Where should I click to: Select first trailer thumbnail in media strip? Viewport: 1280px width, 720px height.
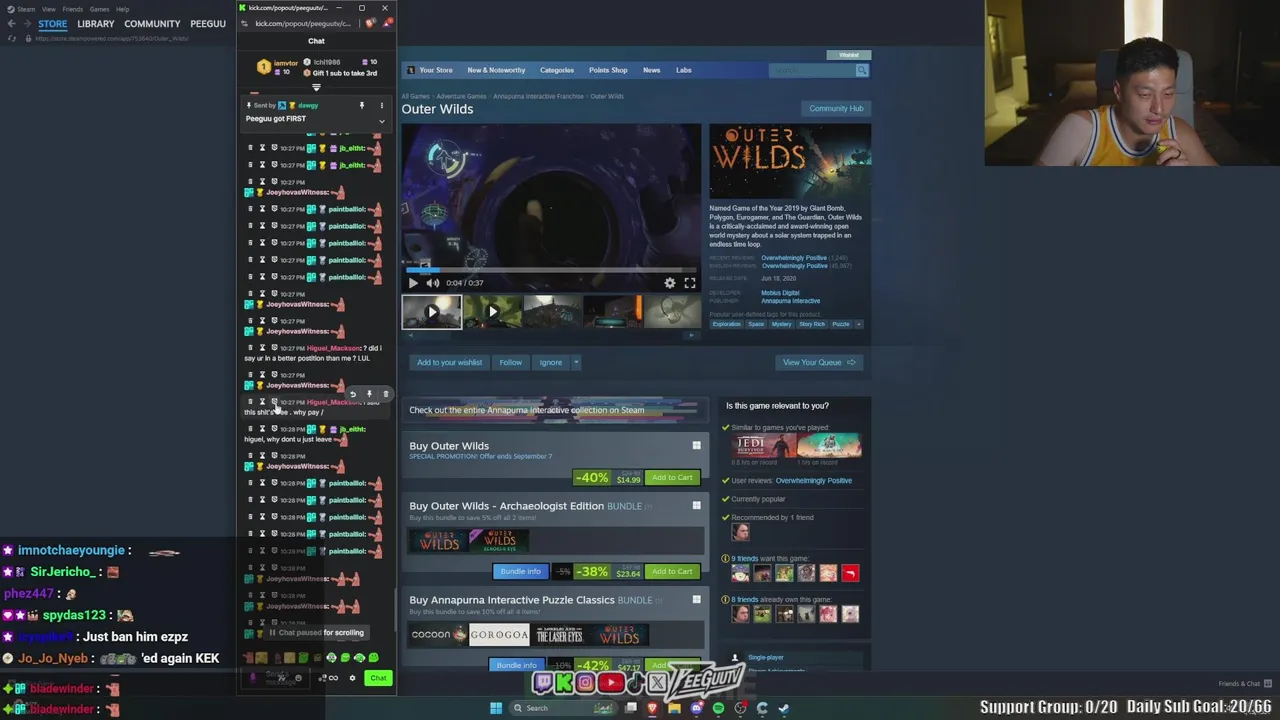tap(432, 312)
